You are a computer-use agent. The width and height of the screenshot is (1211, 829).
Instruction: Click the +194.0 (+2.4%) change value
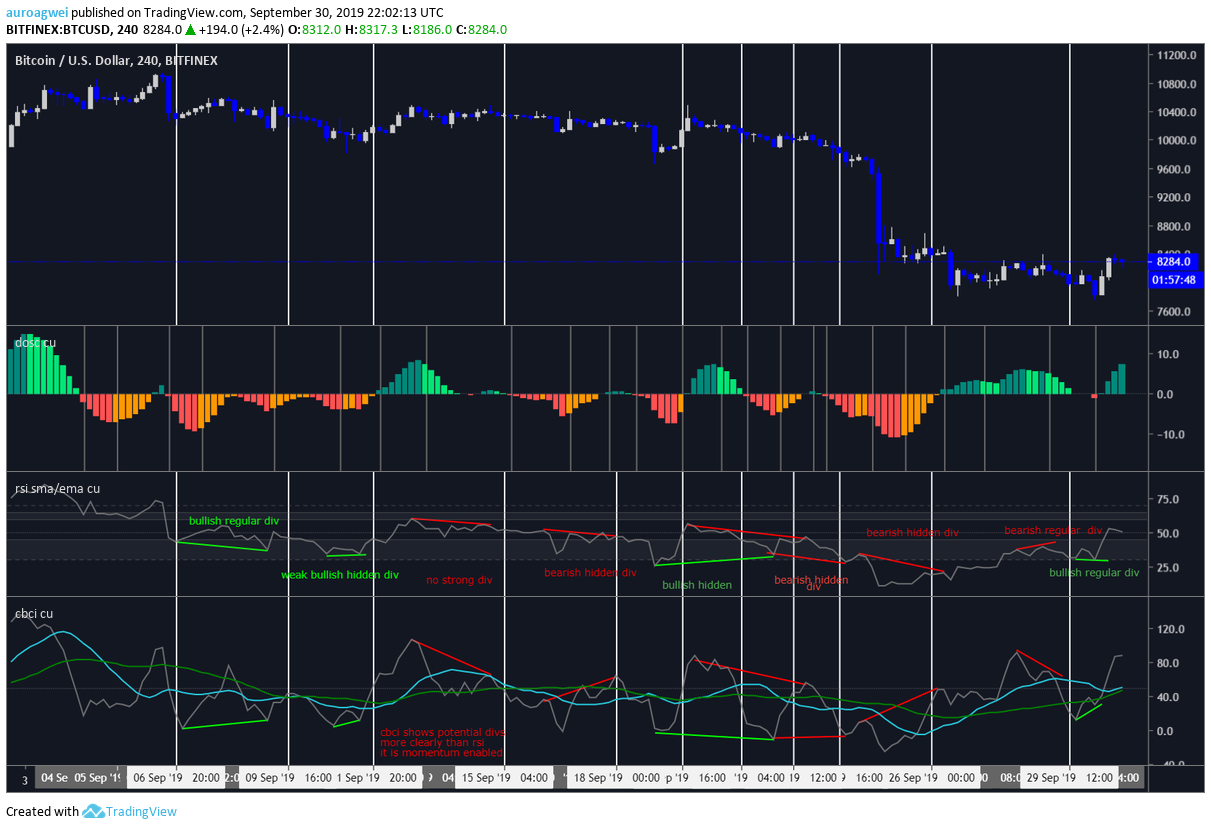[x=239, y=30]
